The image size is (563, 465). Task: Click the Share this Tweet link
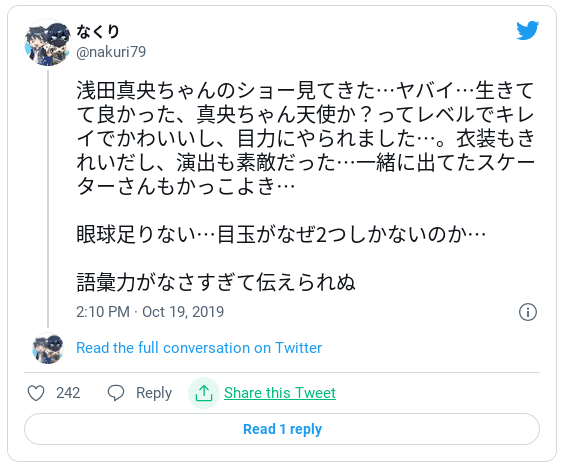point(280,393)
